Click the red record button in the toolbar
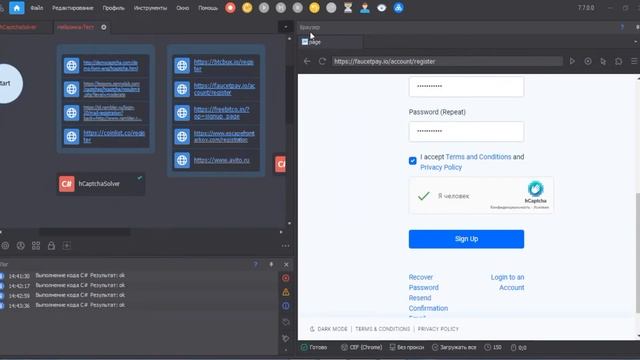 [230, 8]
